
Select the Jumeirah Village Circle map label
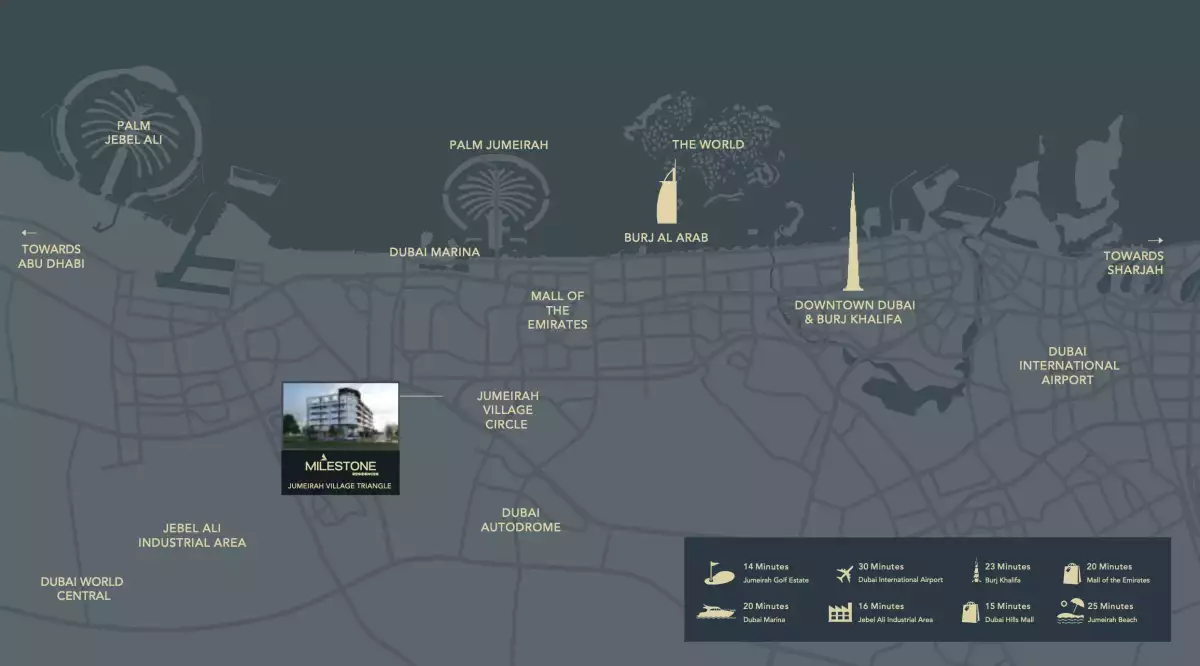coord(508,410)
